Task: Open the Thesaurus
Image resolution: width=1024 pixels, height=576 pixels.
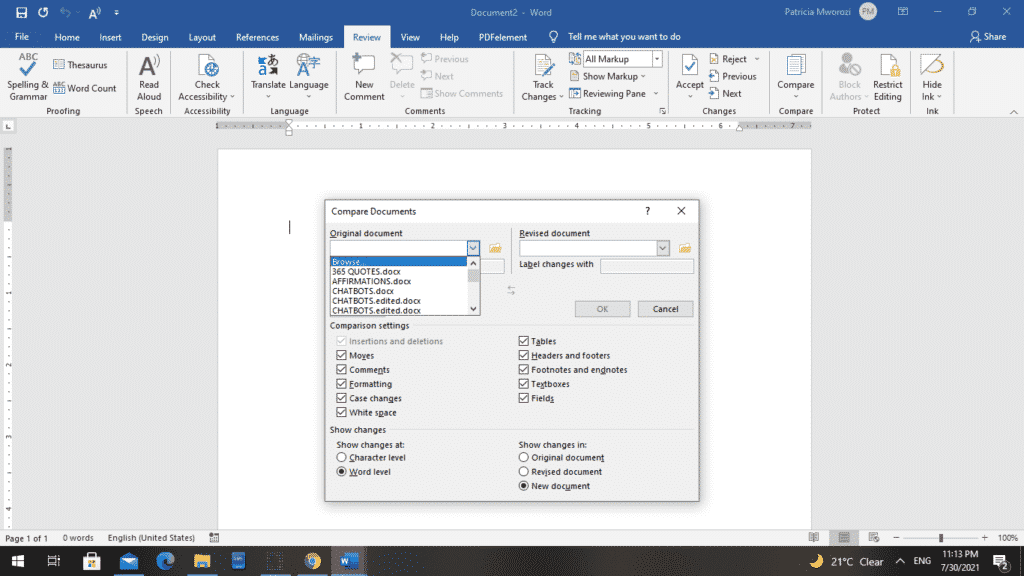Action: pyautogui.click(x=80, y=65)
